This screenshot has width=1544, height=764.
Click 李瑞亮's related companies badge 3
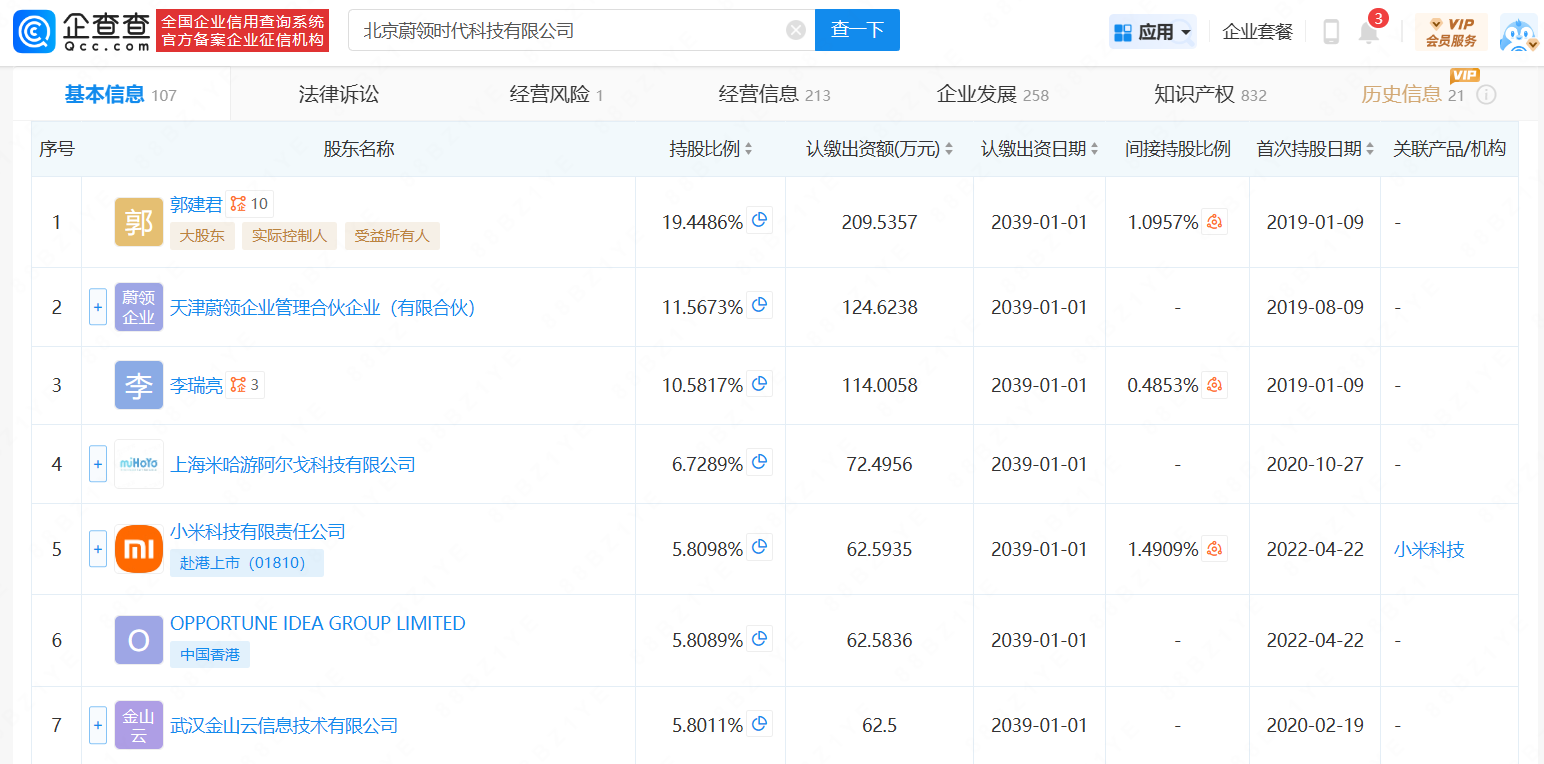tap(245, 385)
